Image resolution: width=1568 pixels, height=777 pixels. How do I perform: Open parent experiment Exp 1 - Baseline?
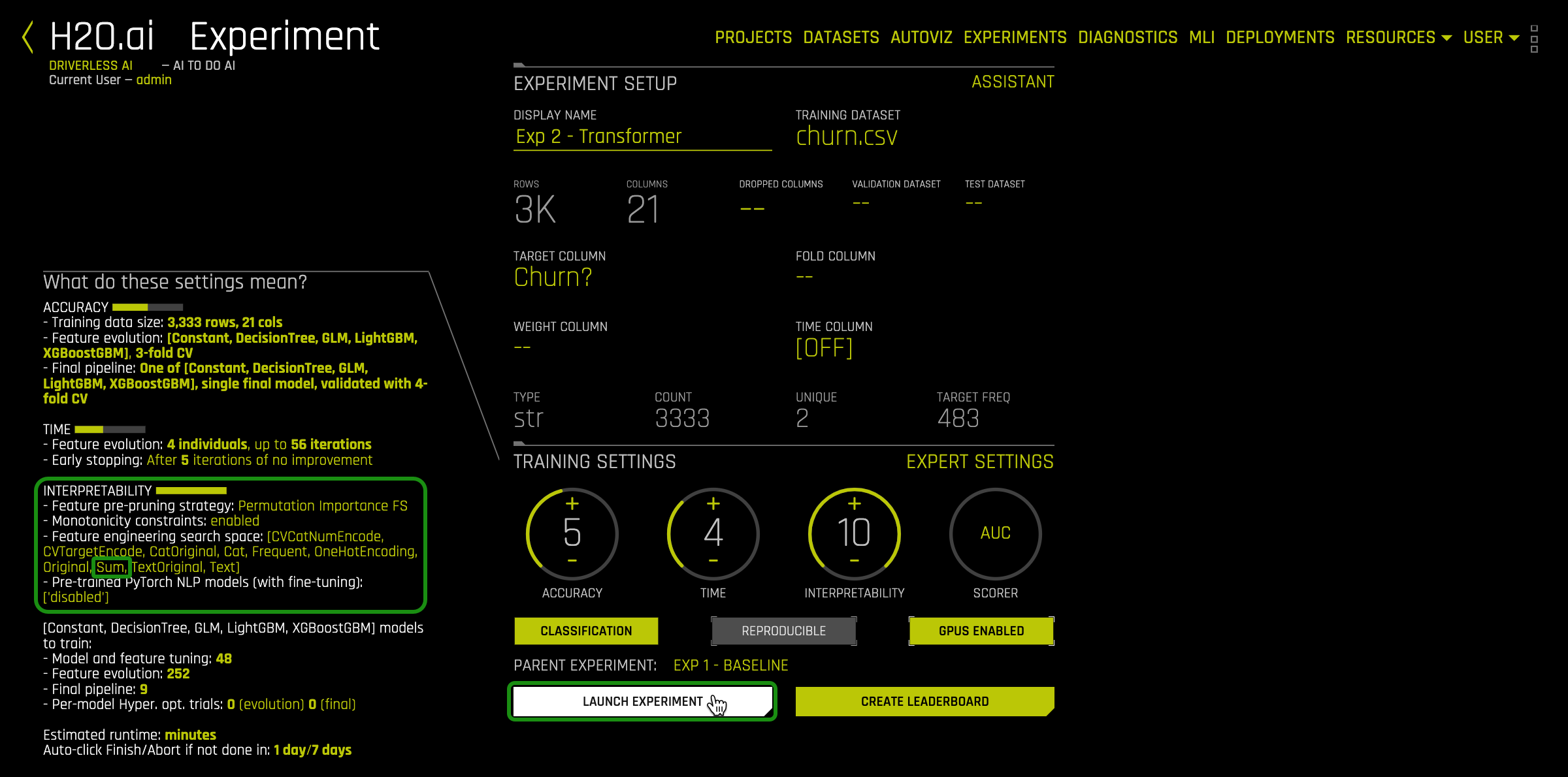coord(730,665)
